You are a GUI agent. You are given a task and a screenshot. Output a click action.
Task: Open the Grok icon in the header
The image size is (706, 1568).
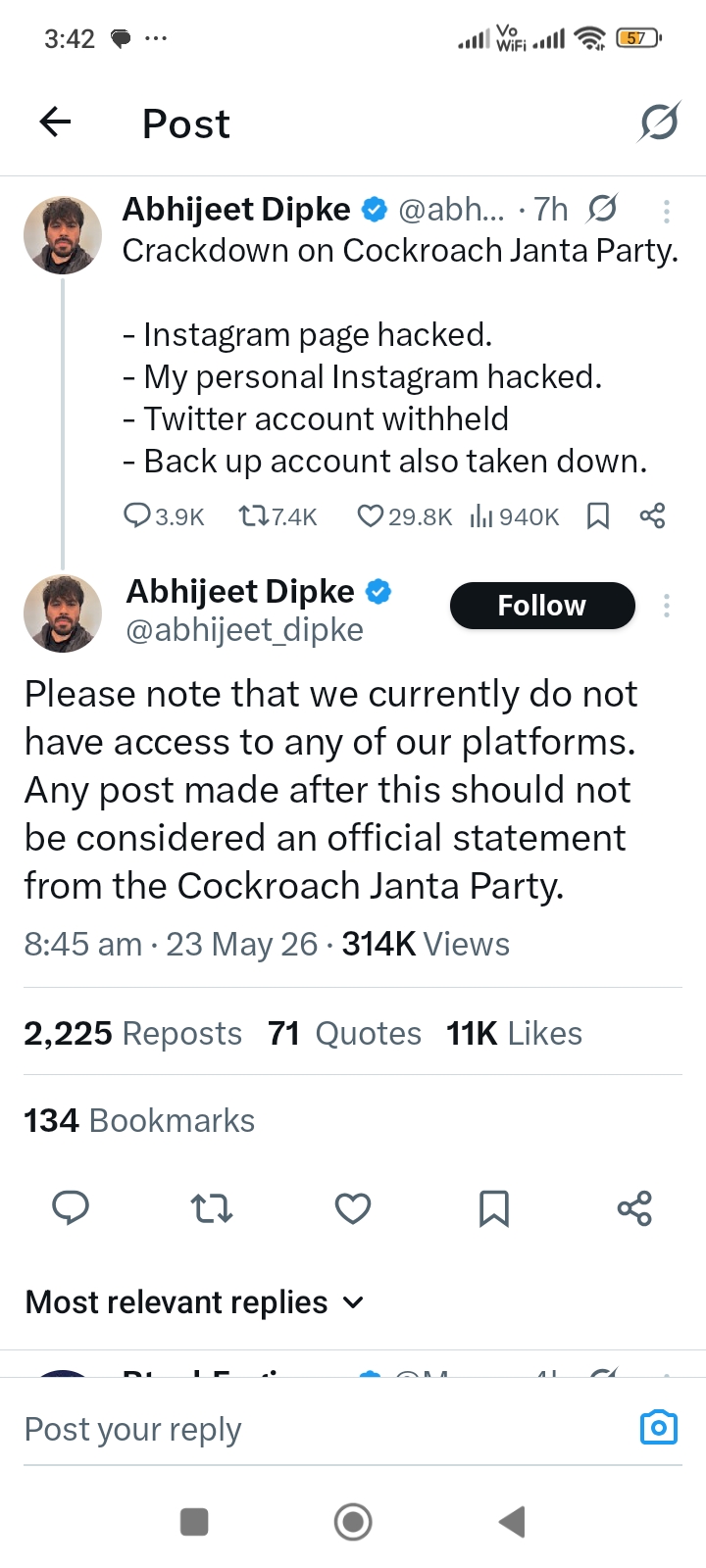[x=659, y=122]
